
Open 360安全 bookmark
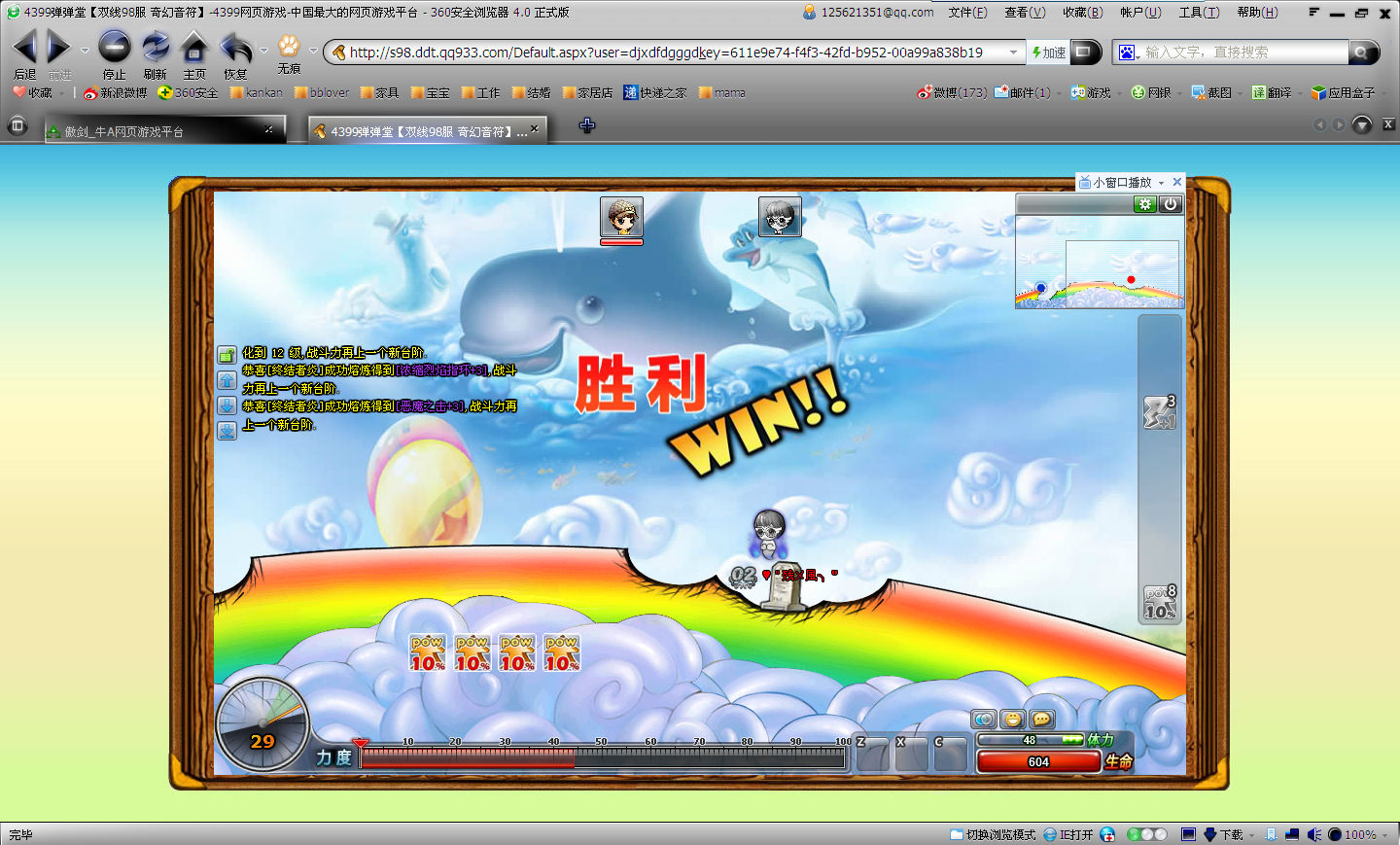click(189, 93)
